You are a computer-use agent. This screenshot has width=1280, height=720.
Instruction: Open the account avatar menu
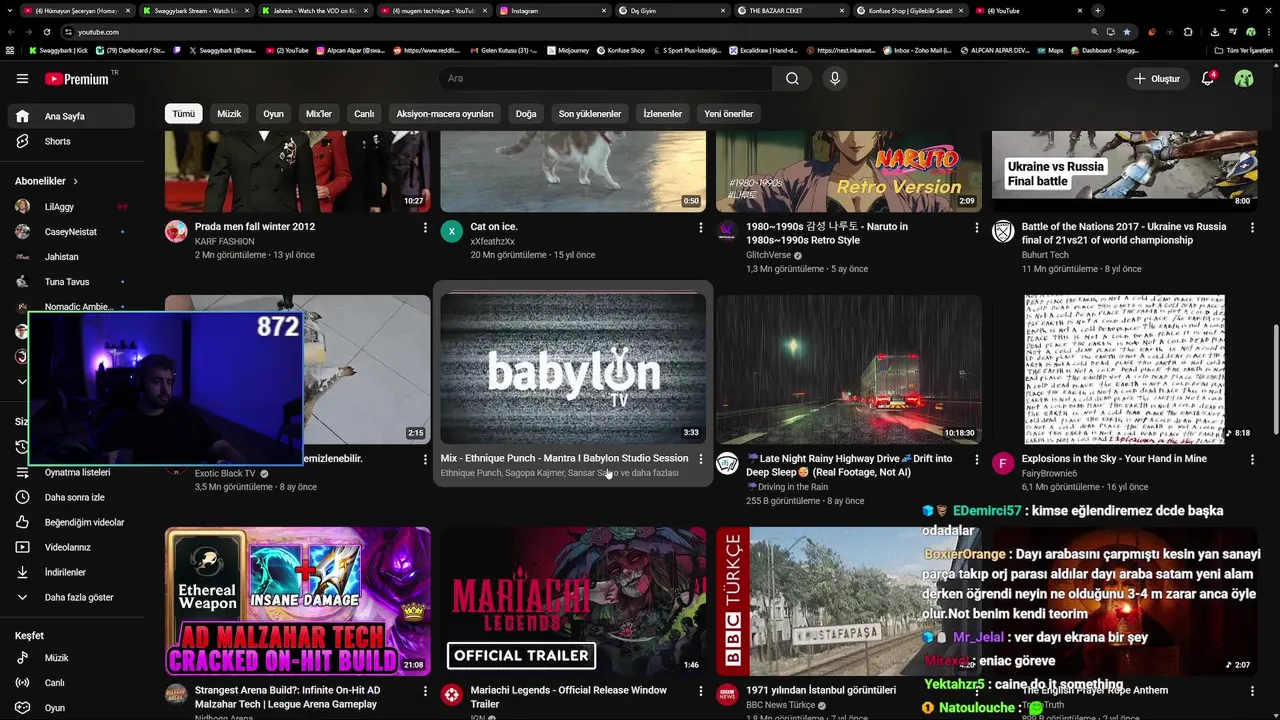[1244, 78]
